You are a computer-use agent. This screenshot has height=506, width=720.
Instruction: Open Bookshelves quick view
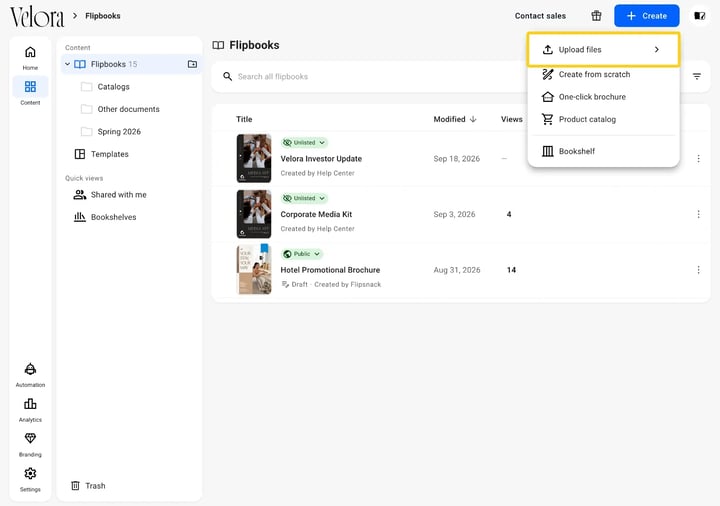click(x=106, y=217)
